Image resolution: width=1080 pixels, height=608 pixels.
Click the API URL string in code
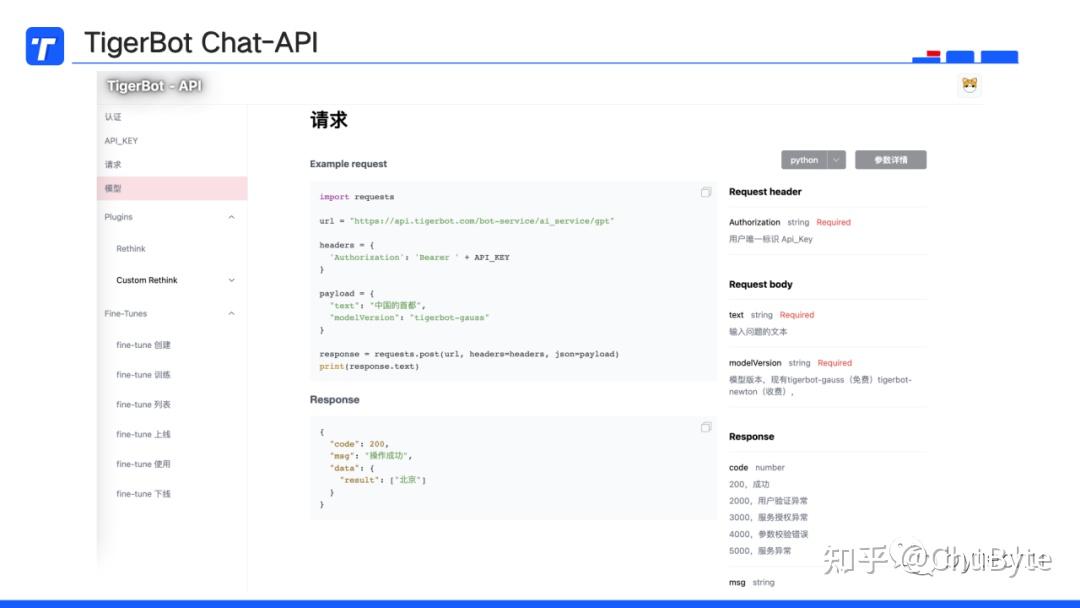pos(482,221)
